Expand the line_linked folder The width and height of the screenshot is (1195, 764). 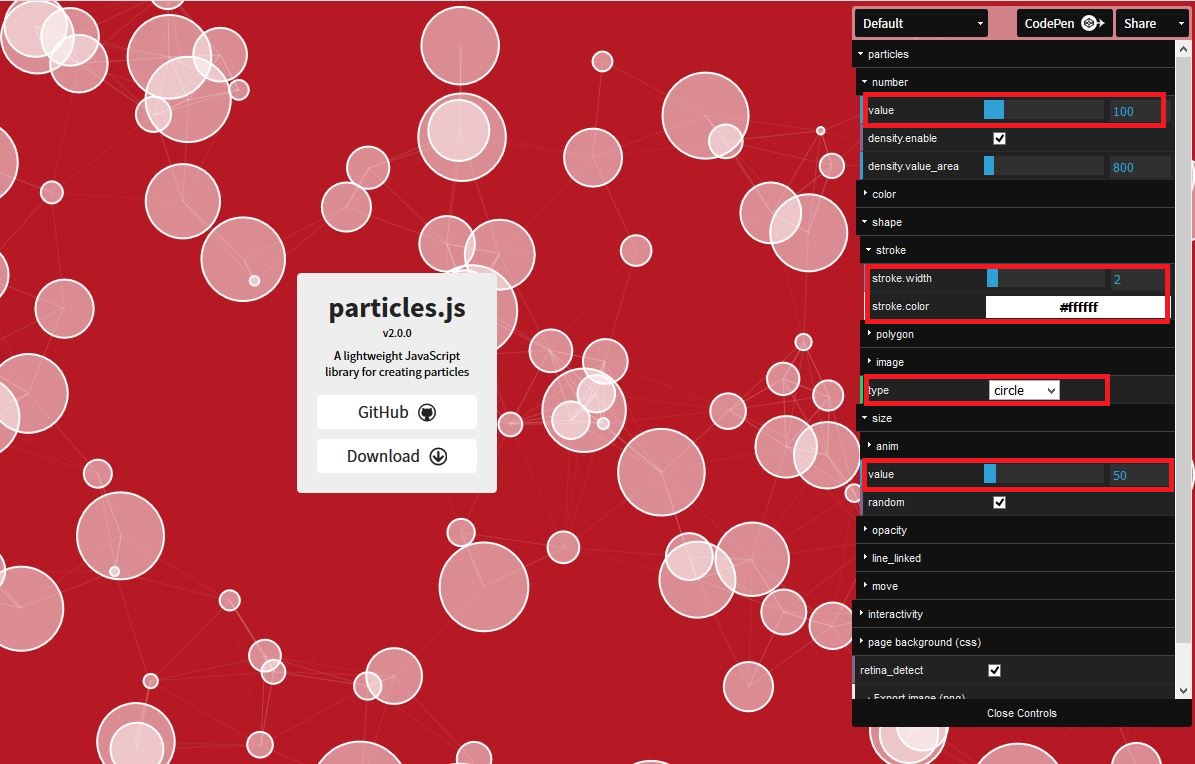click(1017, 558)
